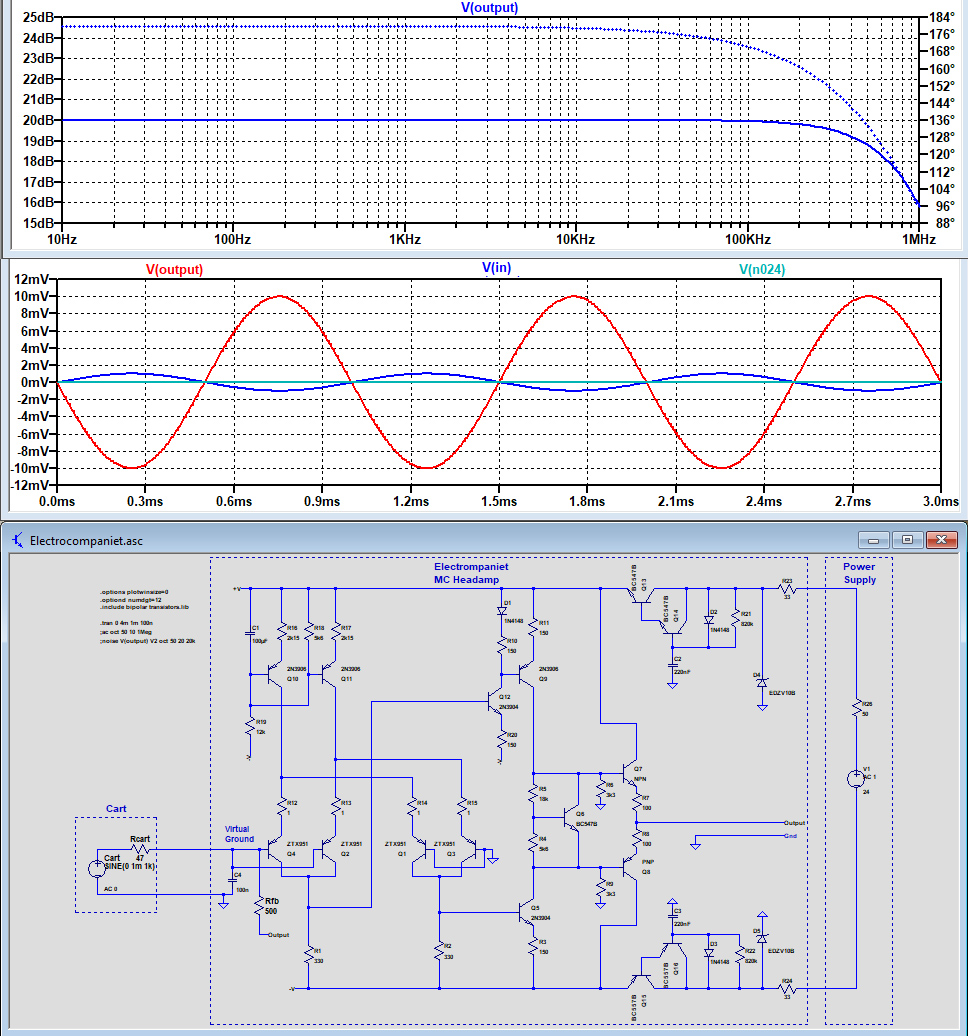
Task: Select transistor Q3 ZTX951
Action: [x=468, y=850]
